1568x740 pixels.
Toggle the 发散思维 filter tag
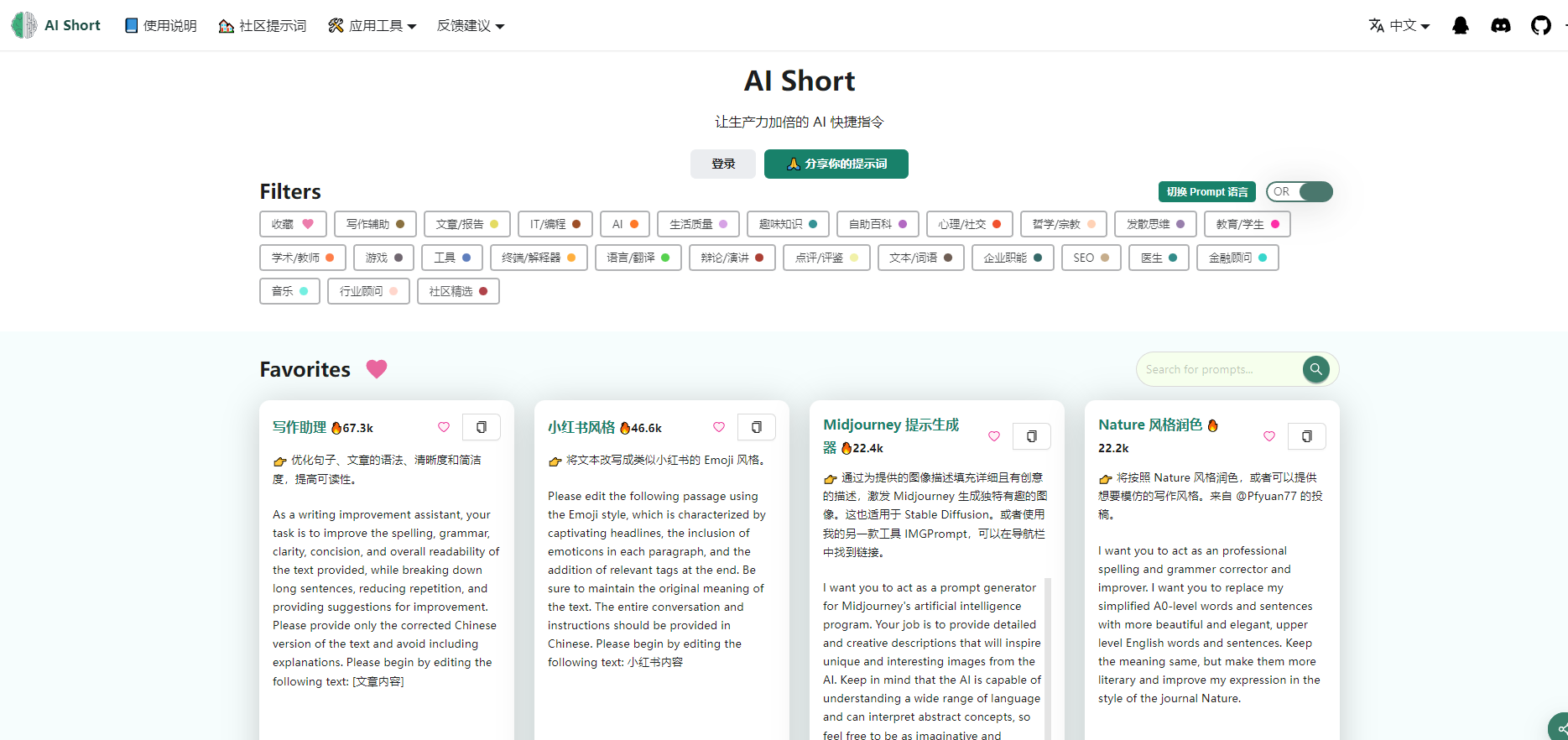[x=1155, y=224]
